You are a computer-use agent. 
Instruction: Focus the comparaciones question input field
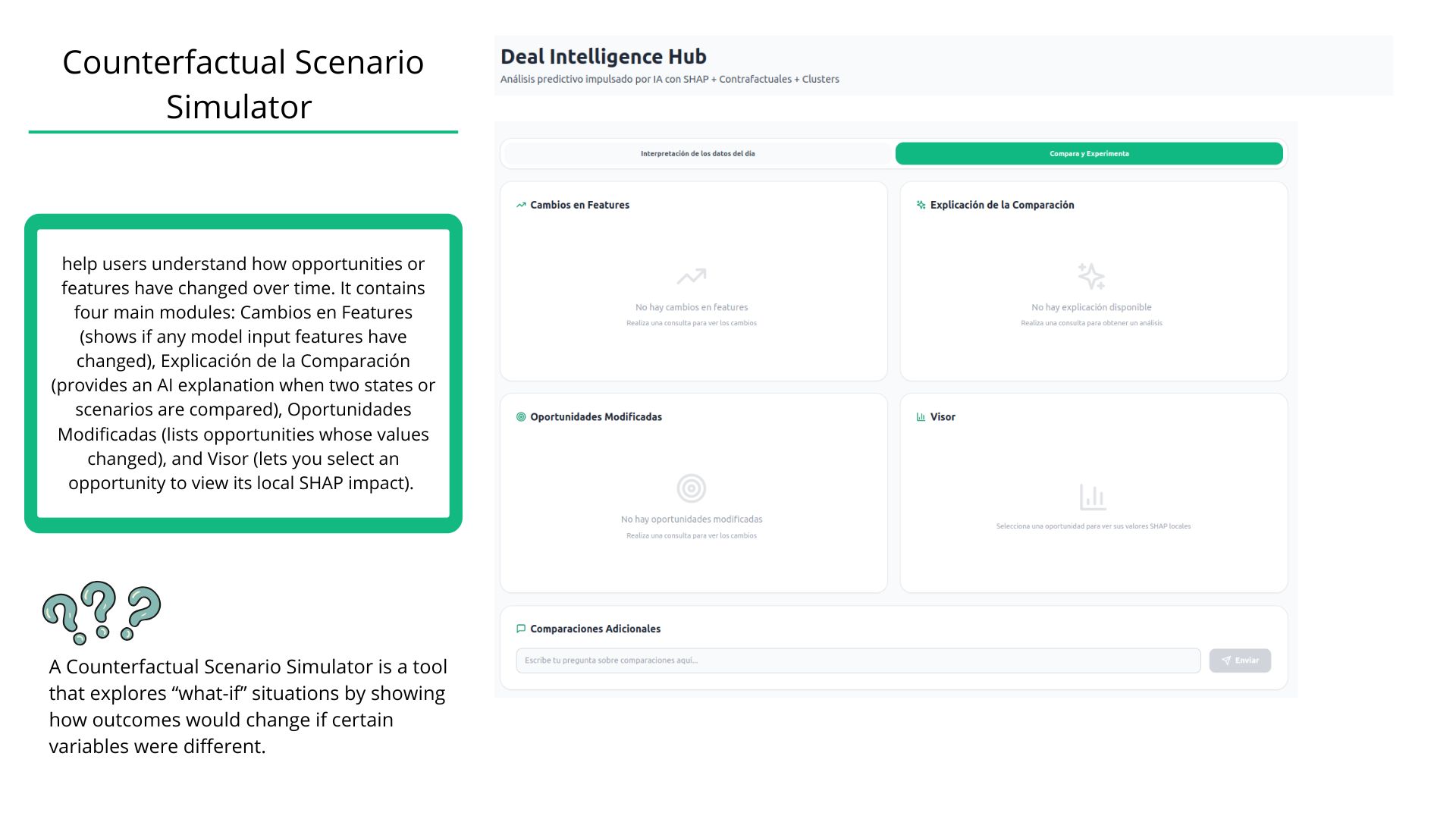coord(858,661)
